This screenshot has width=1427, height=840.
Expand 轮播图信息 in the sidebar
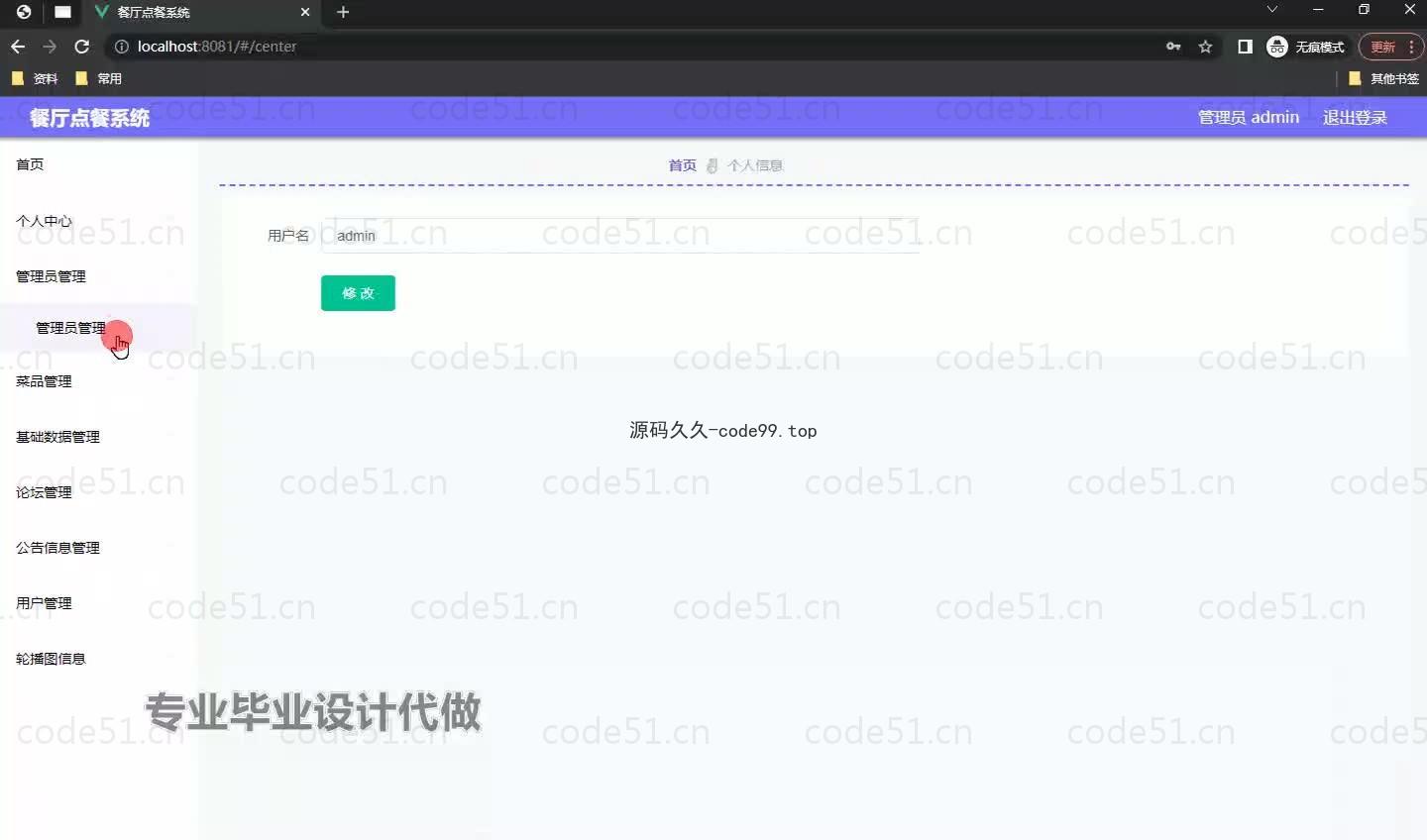coord(99,659)
